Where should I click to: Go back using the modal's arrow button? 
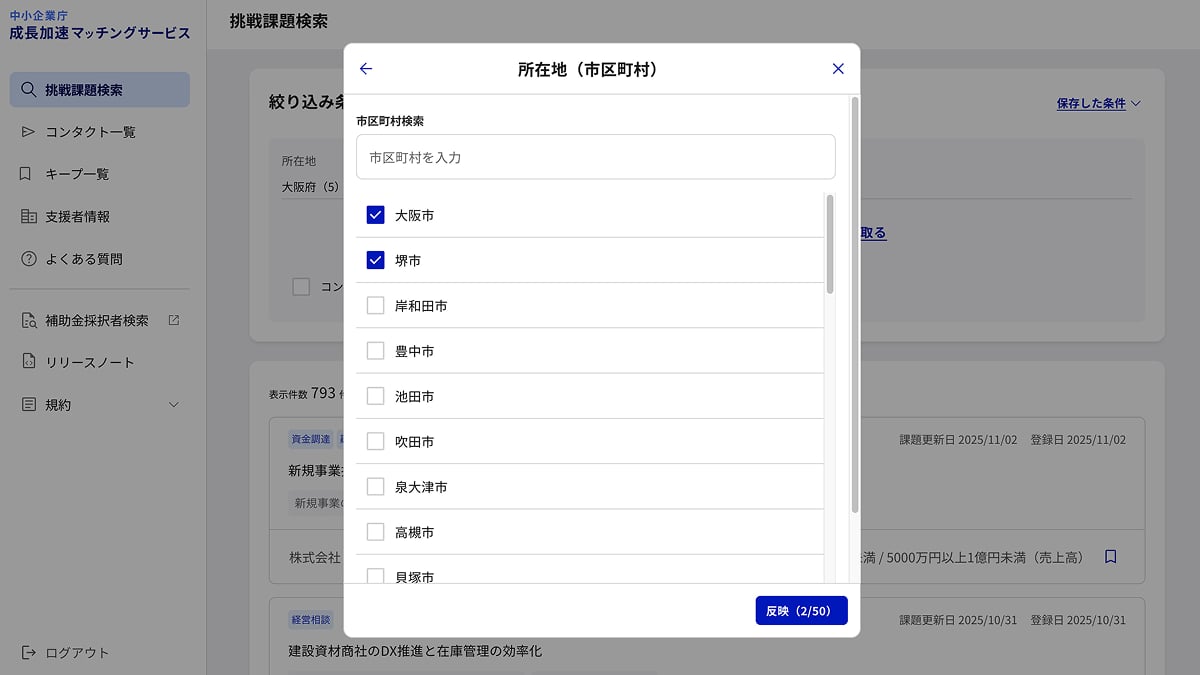tap(365, 68)
